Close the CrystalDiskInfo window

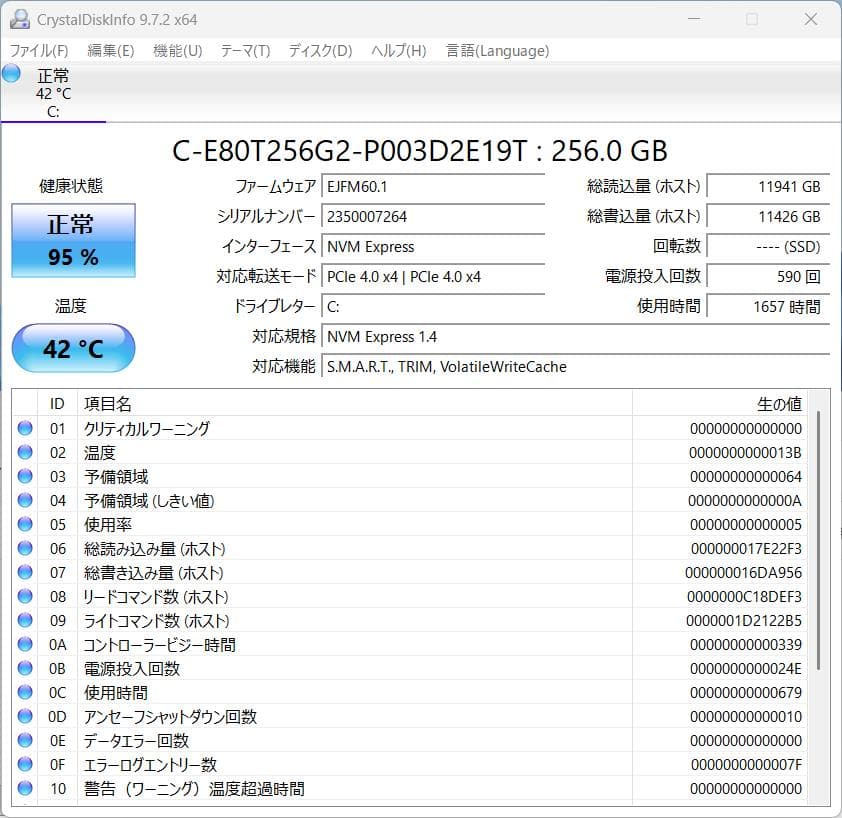[x=810, y=19]
